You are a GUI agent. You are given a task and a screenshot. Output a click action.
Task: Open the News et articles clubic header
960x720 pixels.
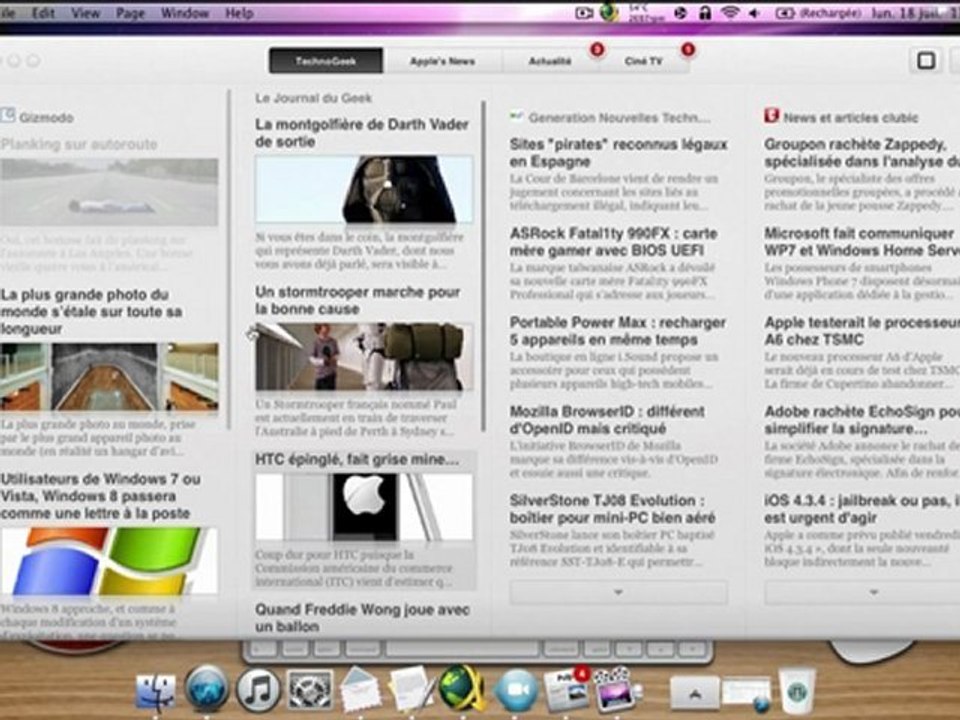[x=850, y=118]
